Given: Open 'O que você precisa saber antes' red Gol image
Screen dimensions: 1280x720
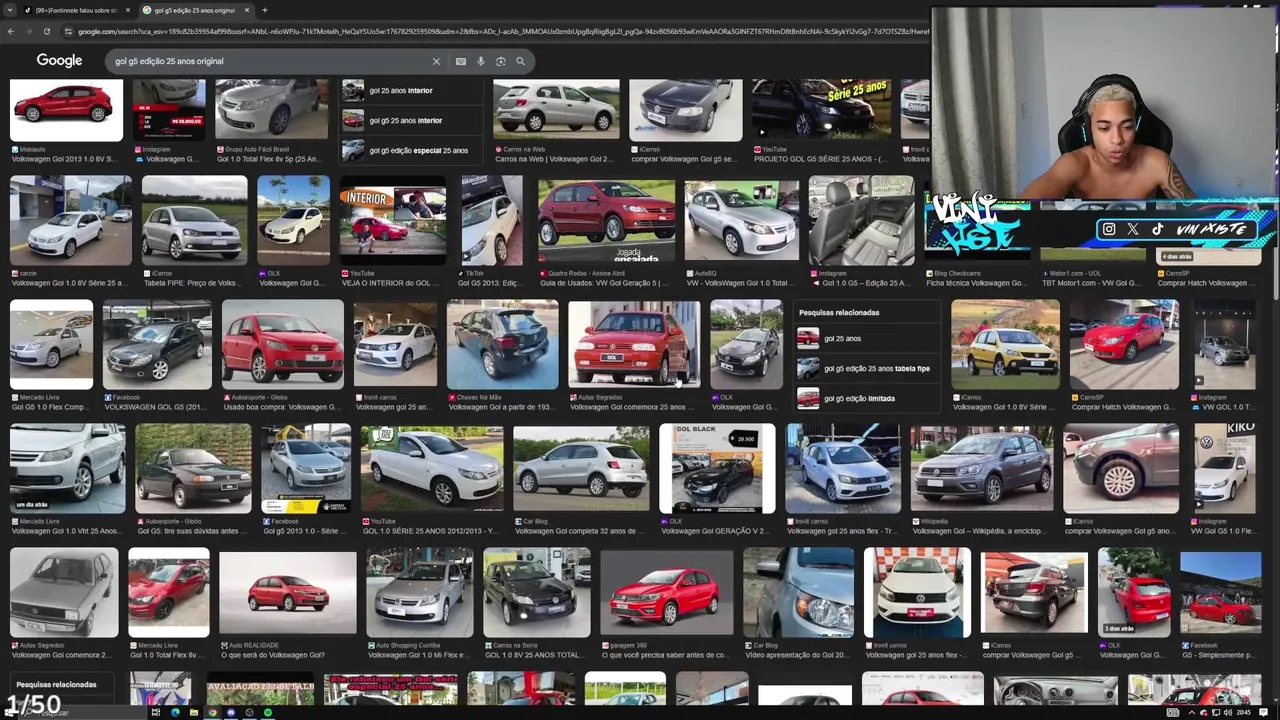Looking at the screenshot, I should pyautogui.click(x=667, y=592).
